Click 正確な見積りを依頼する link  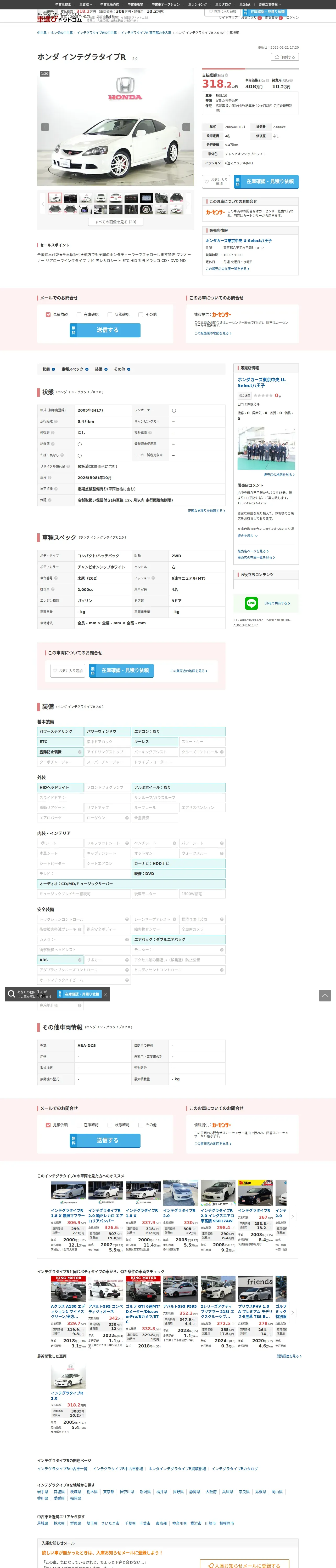pos(206,511)
